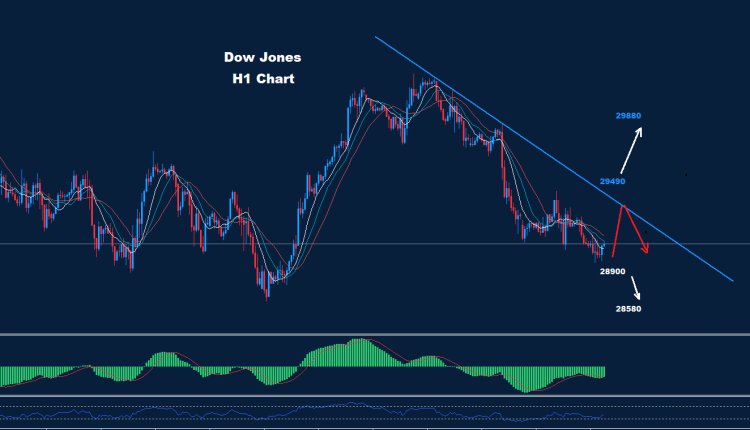Select the 28900 support price label
Screen dimensions: 750x430
click(x=612, y=272)
